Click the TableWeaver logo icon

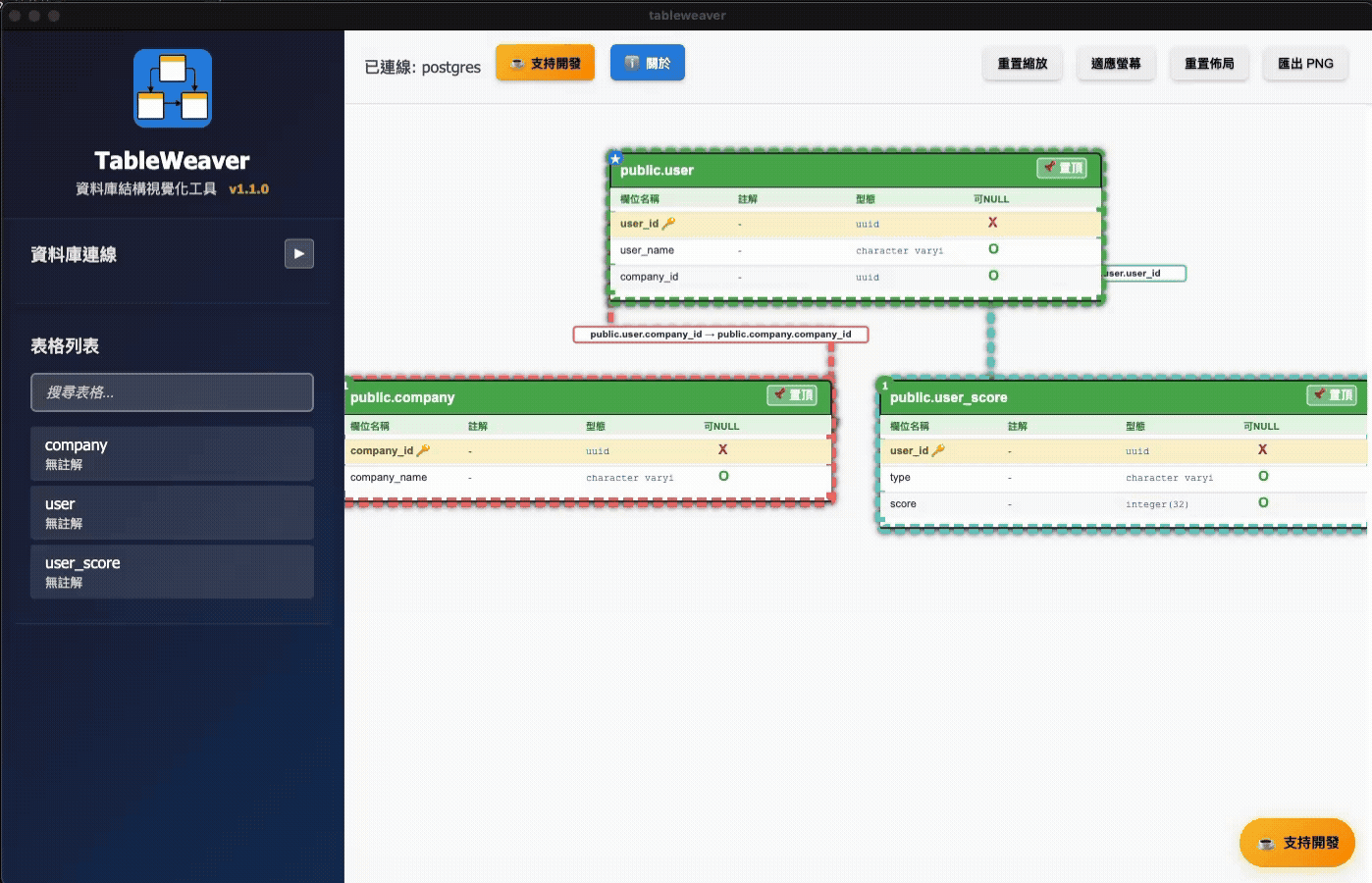point(173,88)
